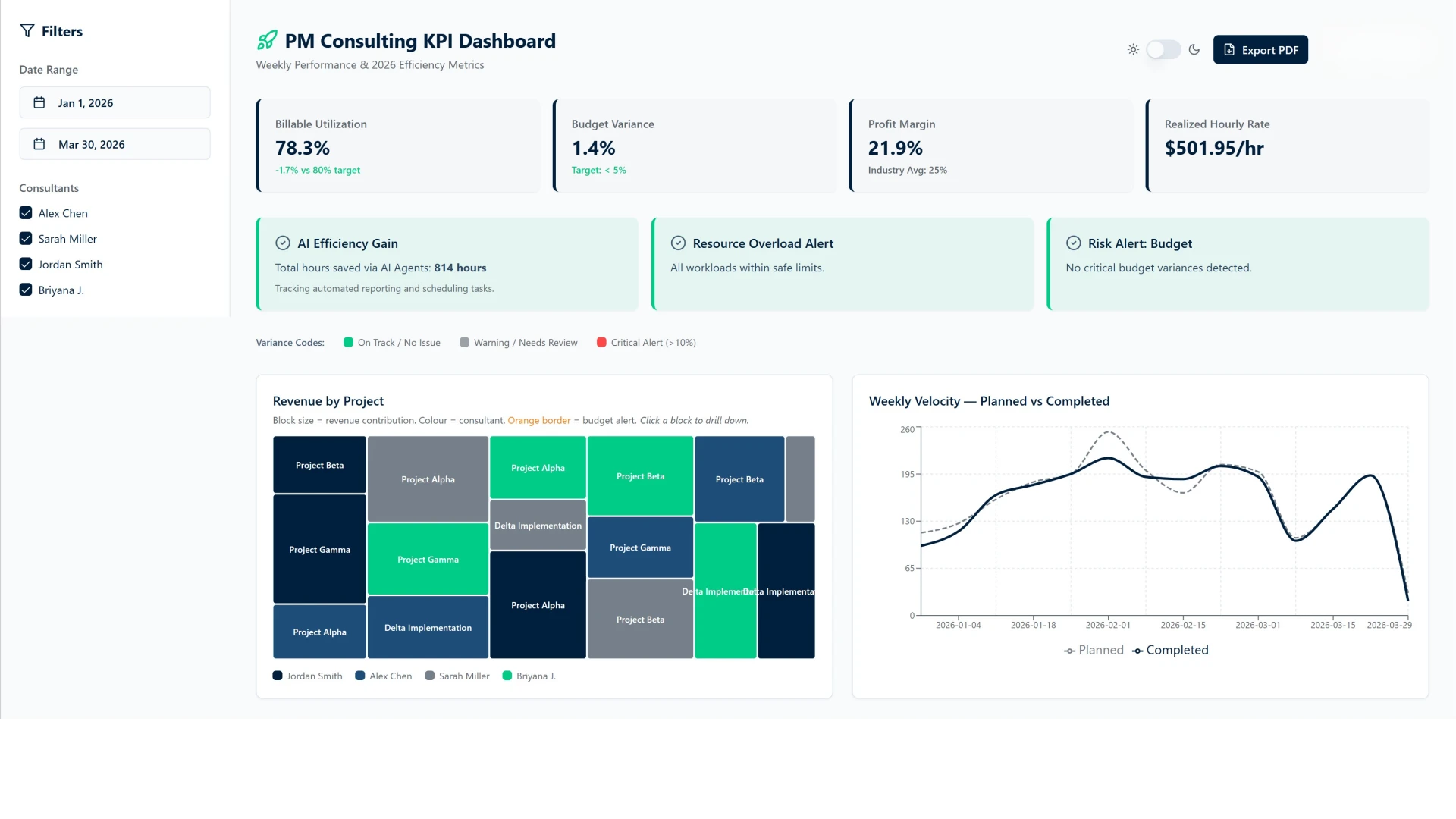Viewport: 1456px width, 819px height.
Task: Click the "814 hours" saved value
Action: [460, 268]
